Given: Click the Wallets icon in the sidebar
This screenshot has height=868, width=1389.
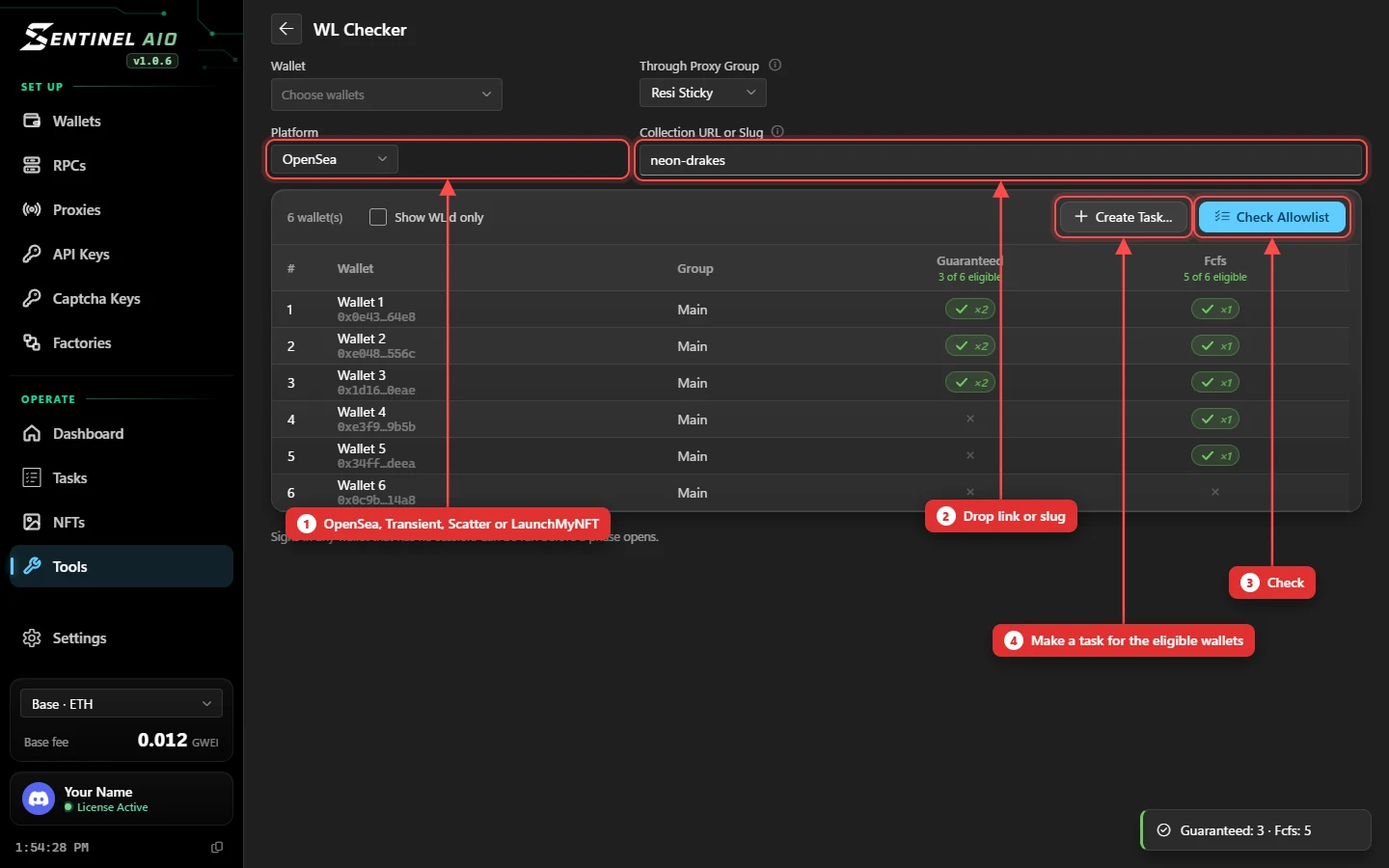Looking at the screenshot, I should tap(32, 121).
